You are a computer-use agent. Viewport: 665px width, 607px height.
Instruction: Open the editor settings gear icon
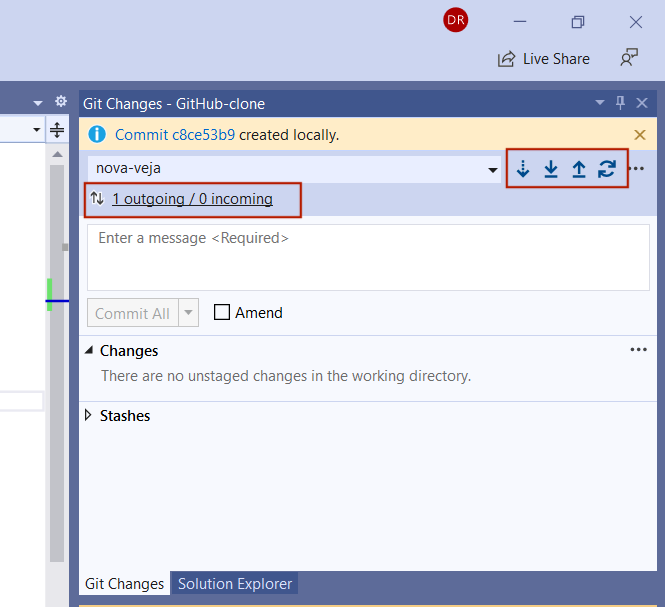61,102
